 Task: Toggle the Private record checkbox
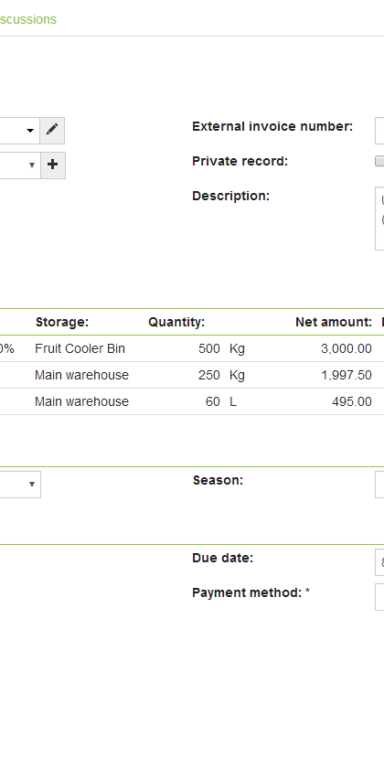click(x=380, y=161)
